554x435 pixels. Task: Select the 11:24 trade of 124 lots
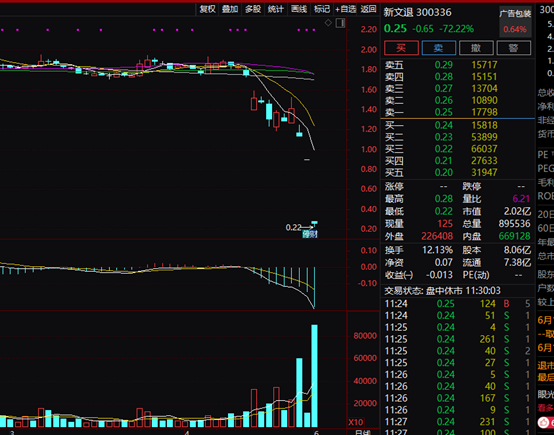tap(458, 304)
